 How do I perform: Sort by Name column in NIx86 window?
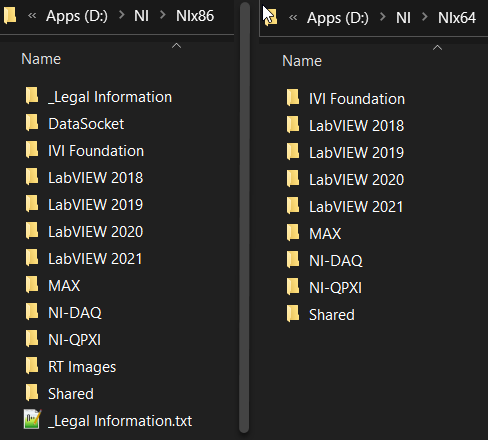pyautogui.click(x=41, y=59)
